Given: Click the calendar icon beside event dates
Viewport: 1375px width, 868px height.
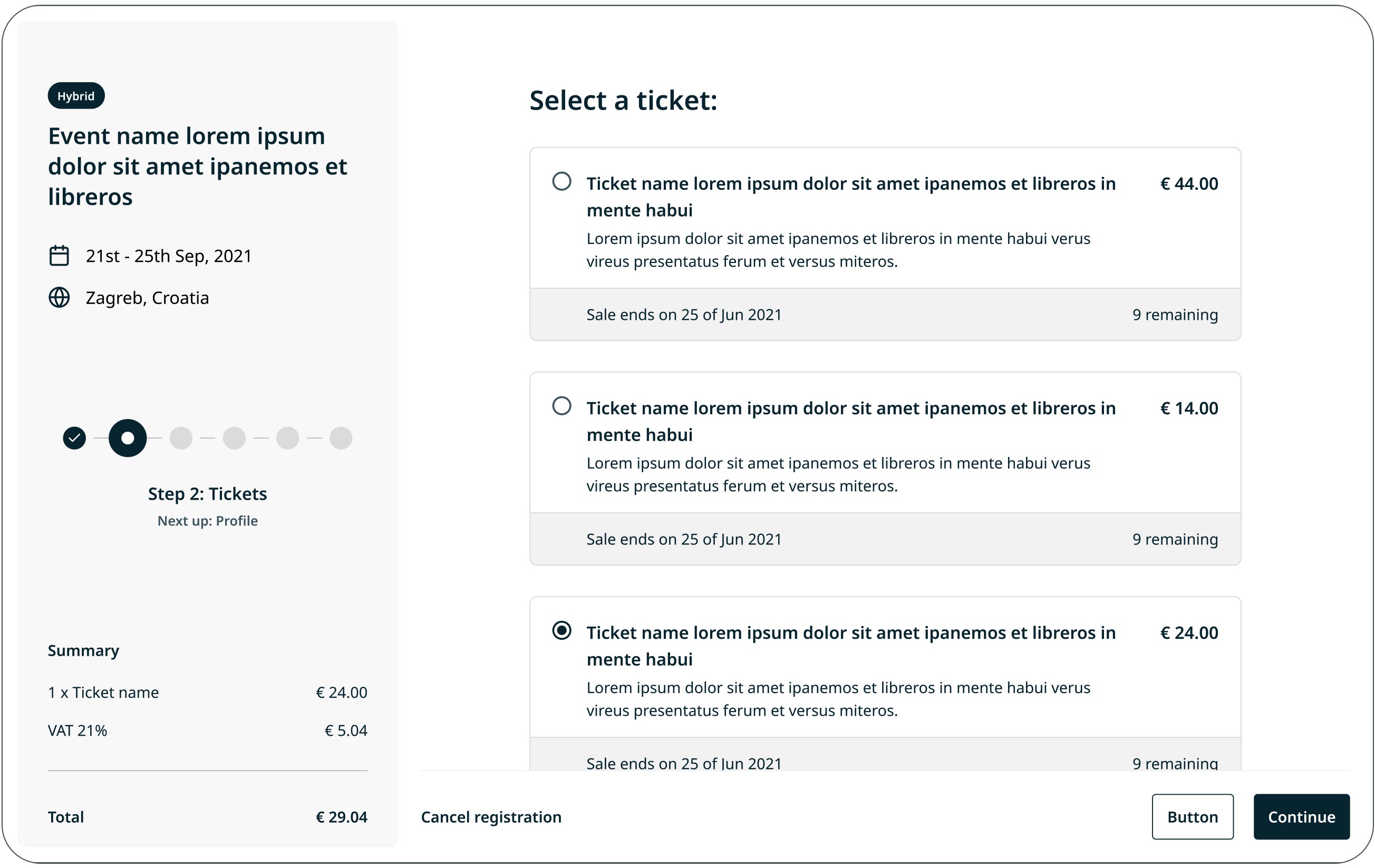Looking at the screenshot, I should 59,256.
